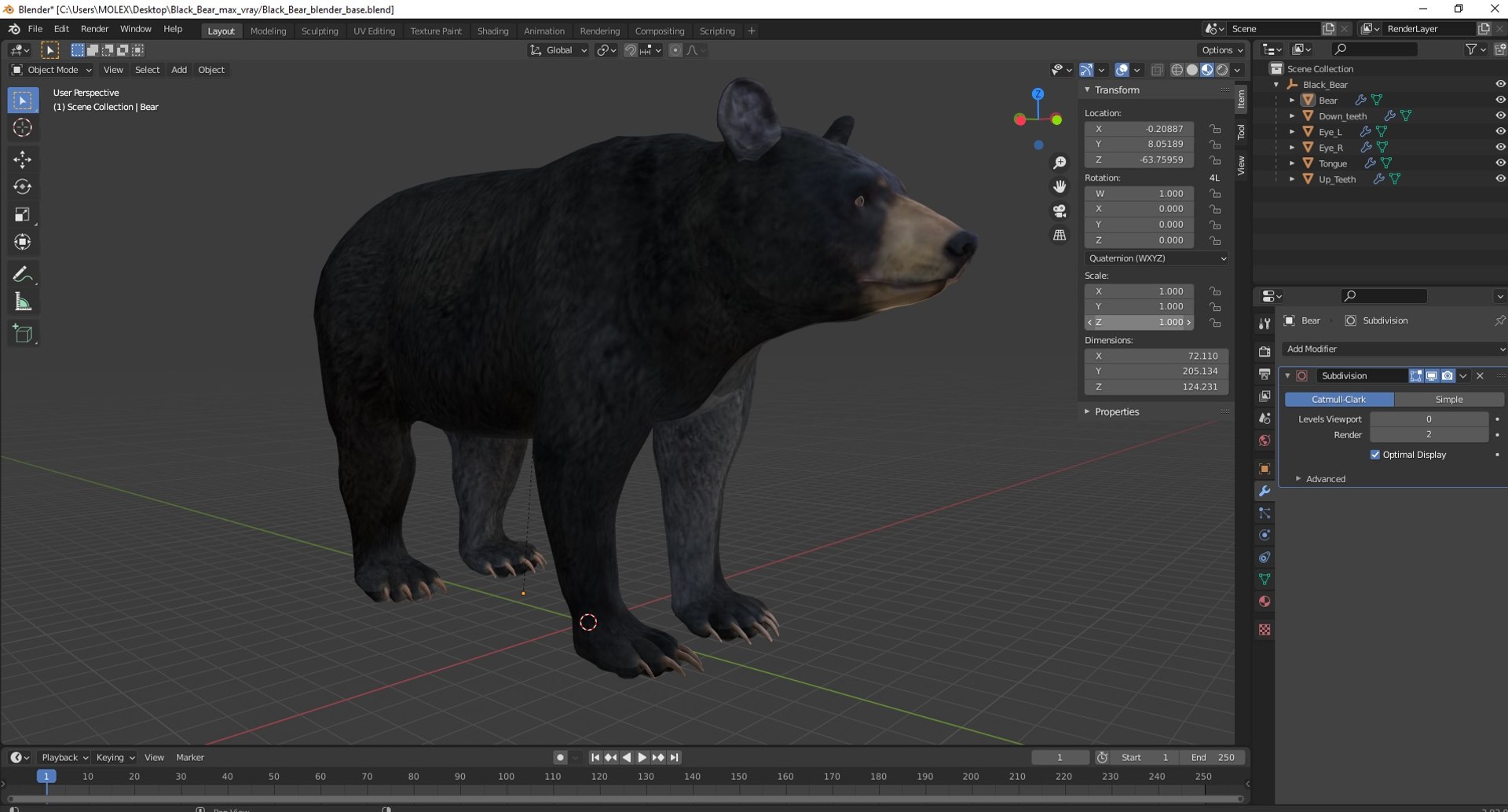Click the viewport zoom magnifier icon

tap(1060, 163)
